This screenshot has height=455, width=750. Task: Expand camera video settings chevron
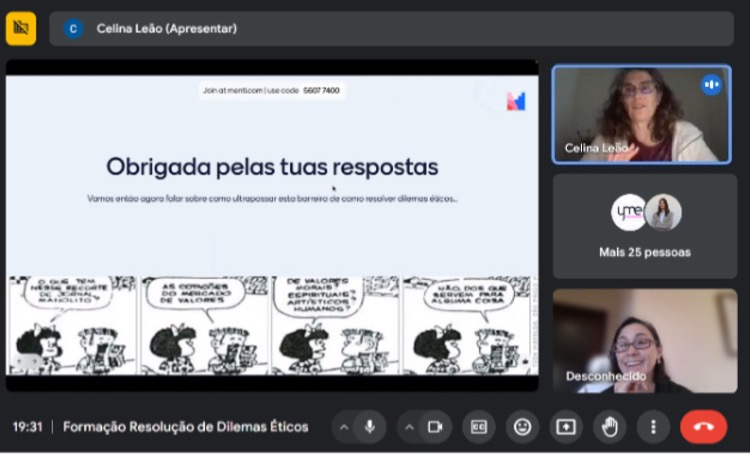(409, 427)
